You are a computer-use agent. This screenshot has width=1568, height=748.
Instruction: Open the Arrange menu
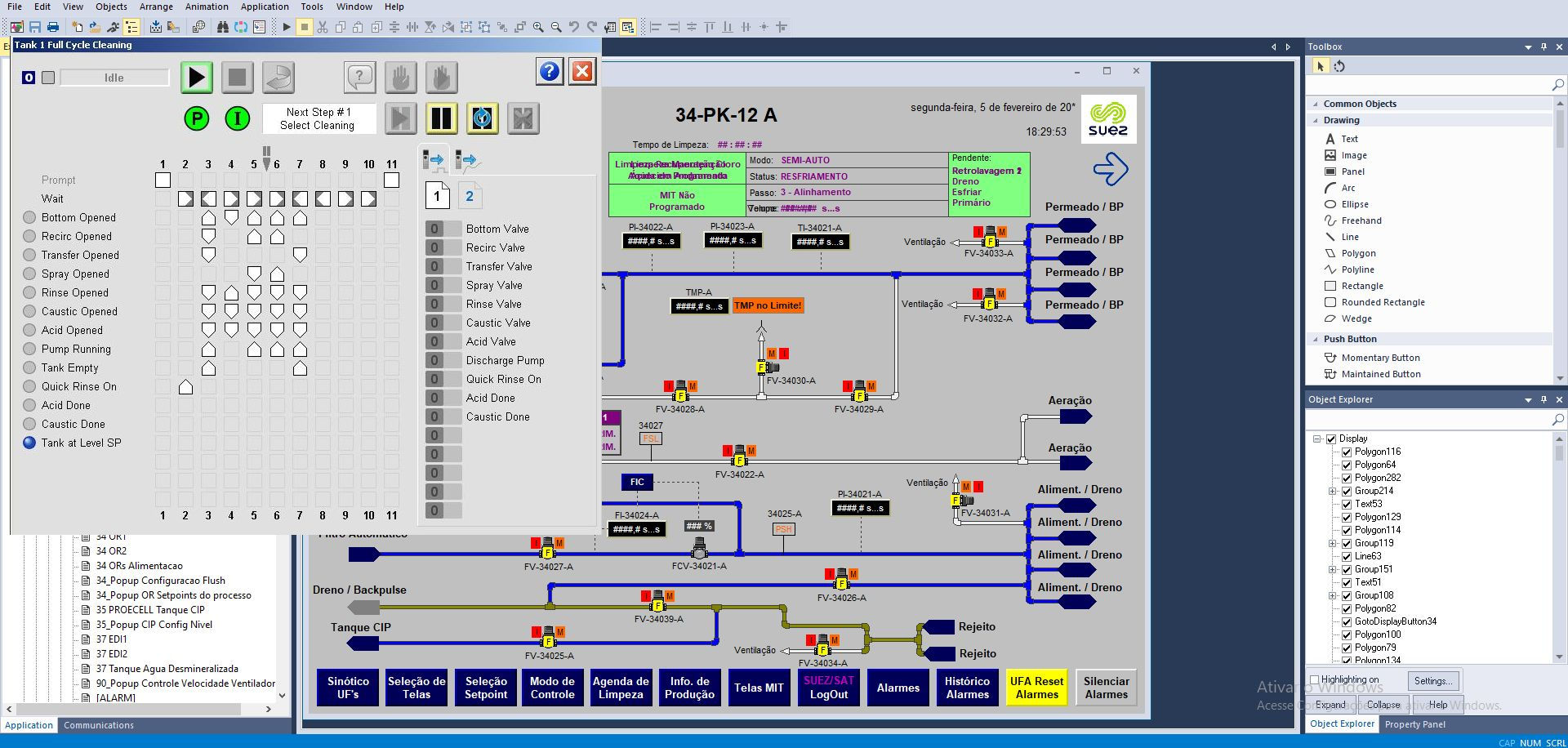point(156,7)
